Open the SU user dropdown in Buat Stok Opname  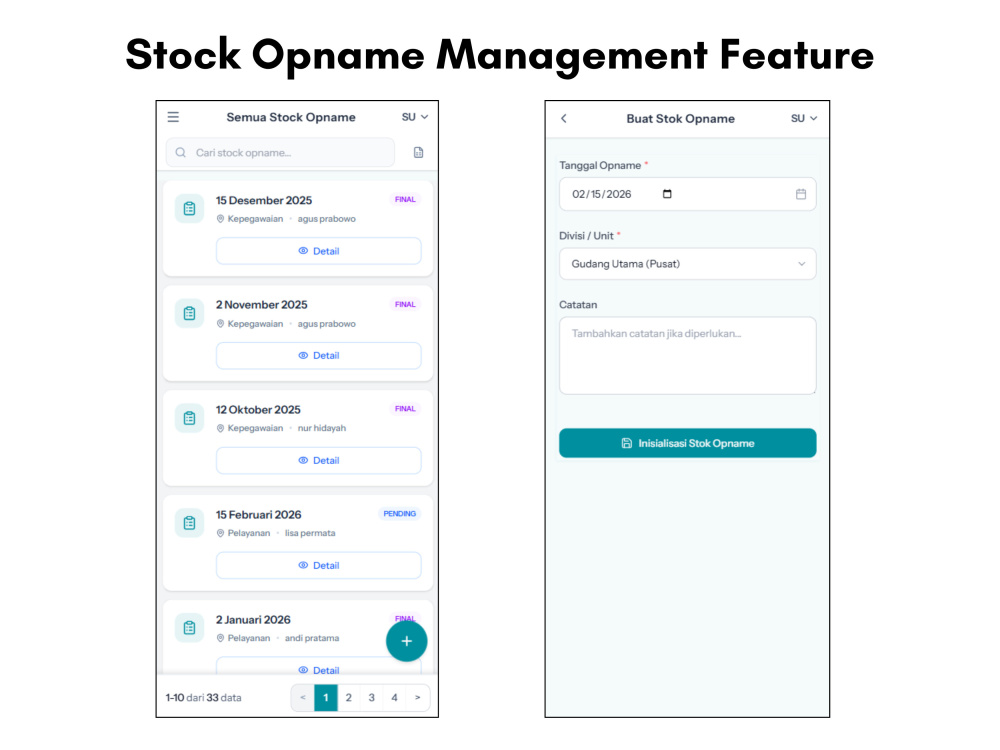click(x=804, y=119)
